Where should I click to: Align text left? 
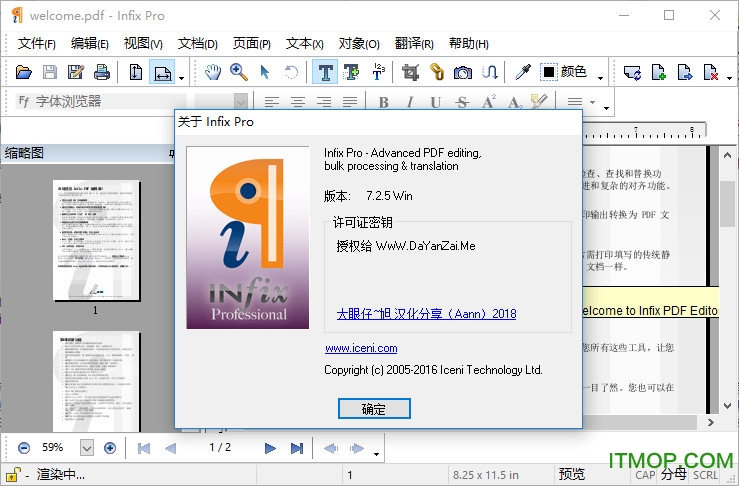[271, 101]
